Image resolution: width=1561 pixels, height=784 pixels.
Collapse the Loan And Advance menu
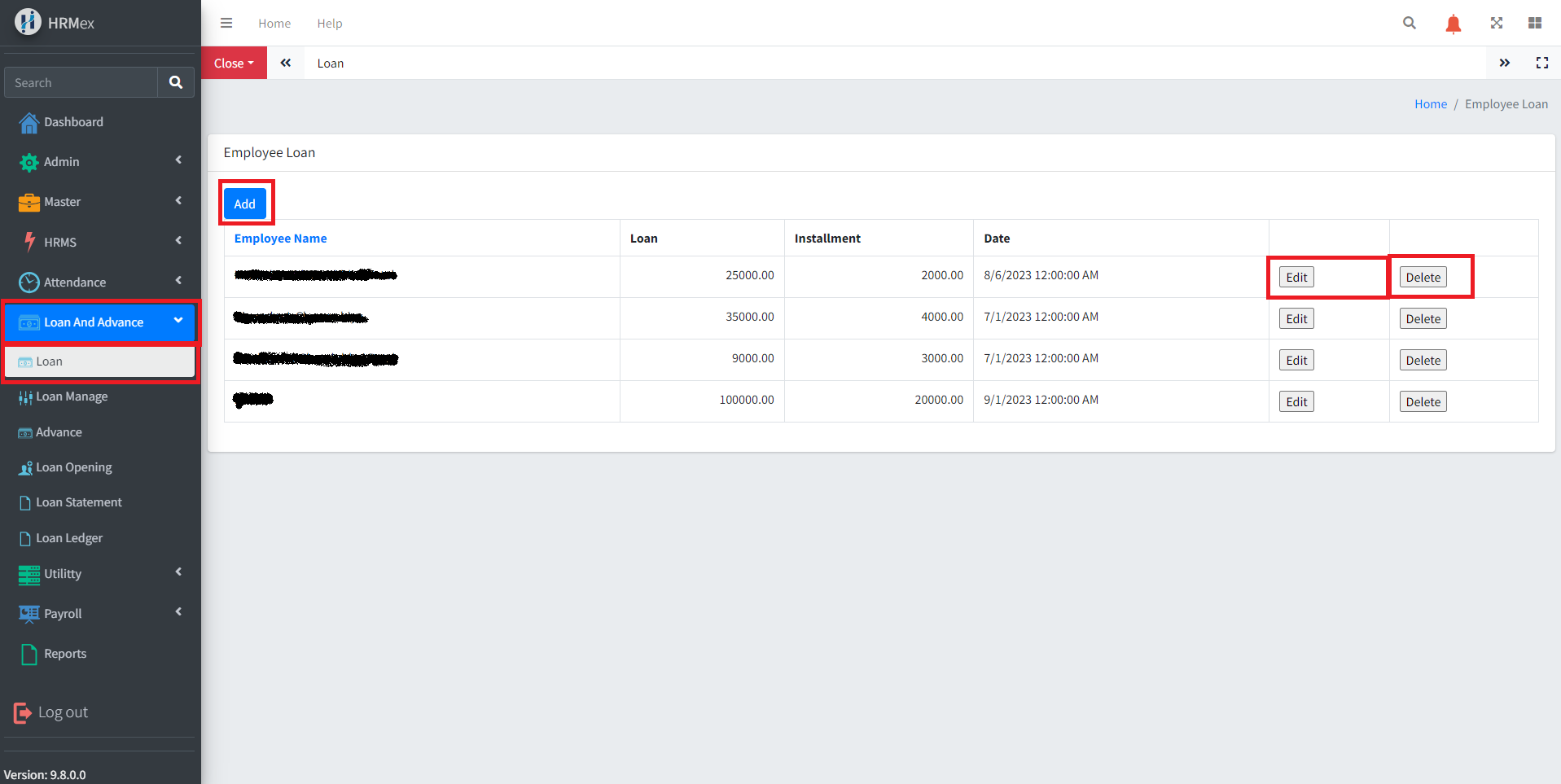point(99,322)
